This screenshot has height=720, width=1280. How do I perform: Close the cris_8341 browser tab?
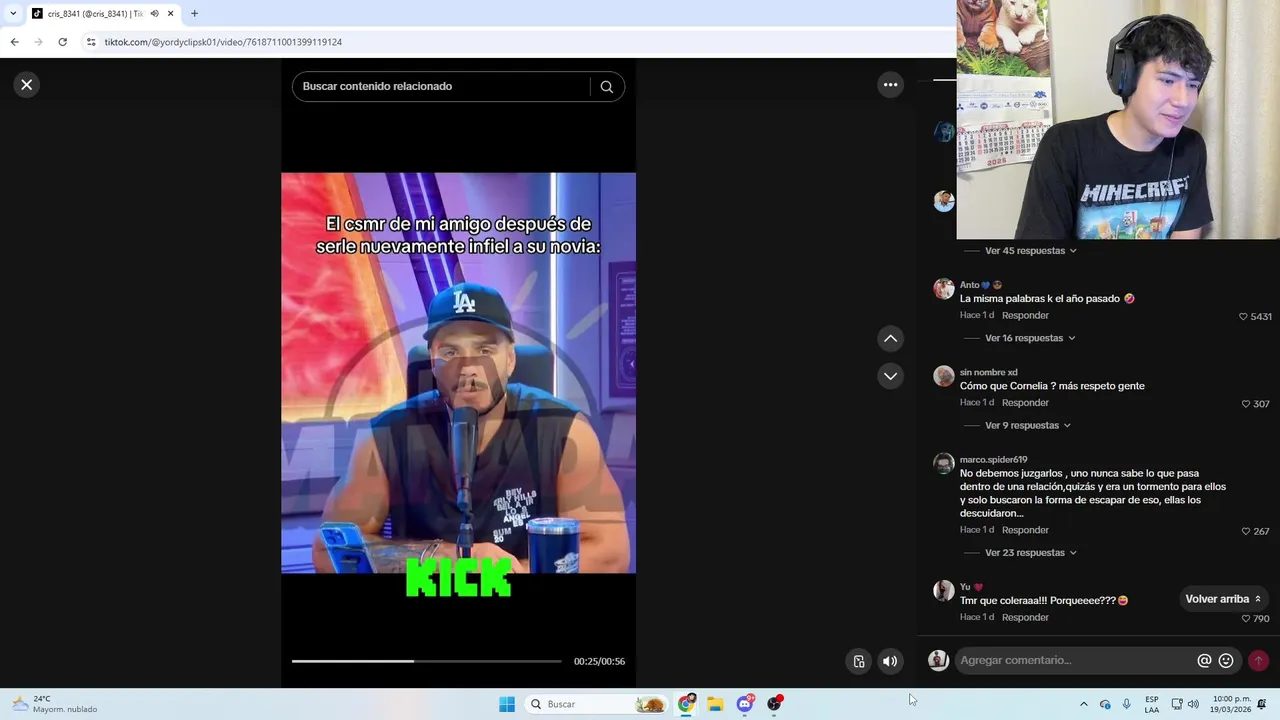click(171, 14)
